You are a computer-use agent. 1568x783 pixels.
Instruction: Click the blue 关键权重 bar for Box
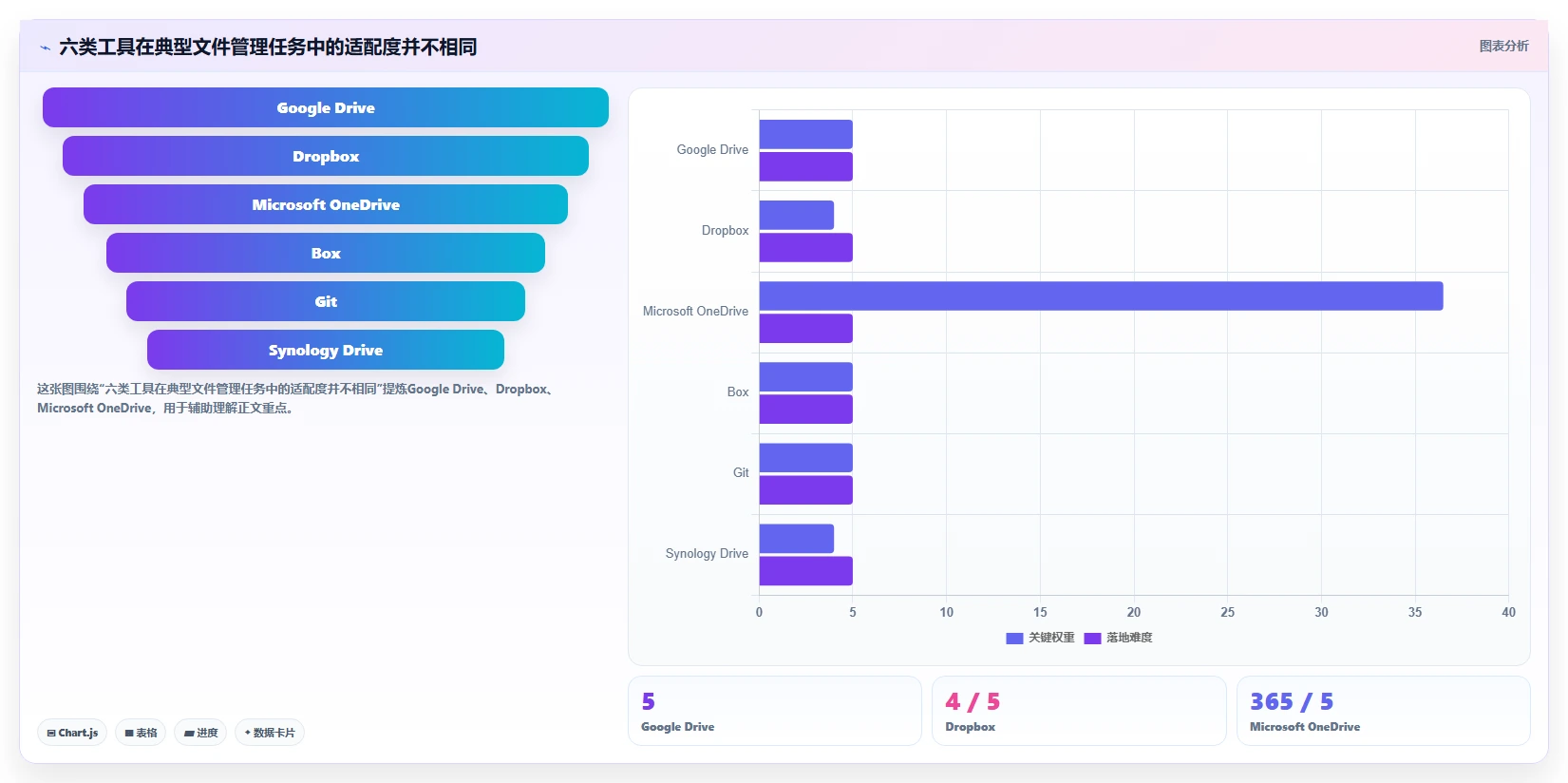[x=805, y=376]
